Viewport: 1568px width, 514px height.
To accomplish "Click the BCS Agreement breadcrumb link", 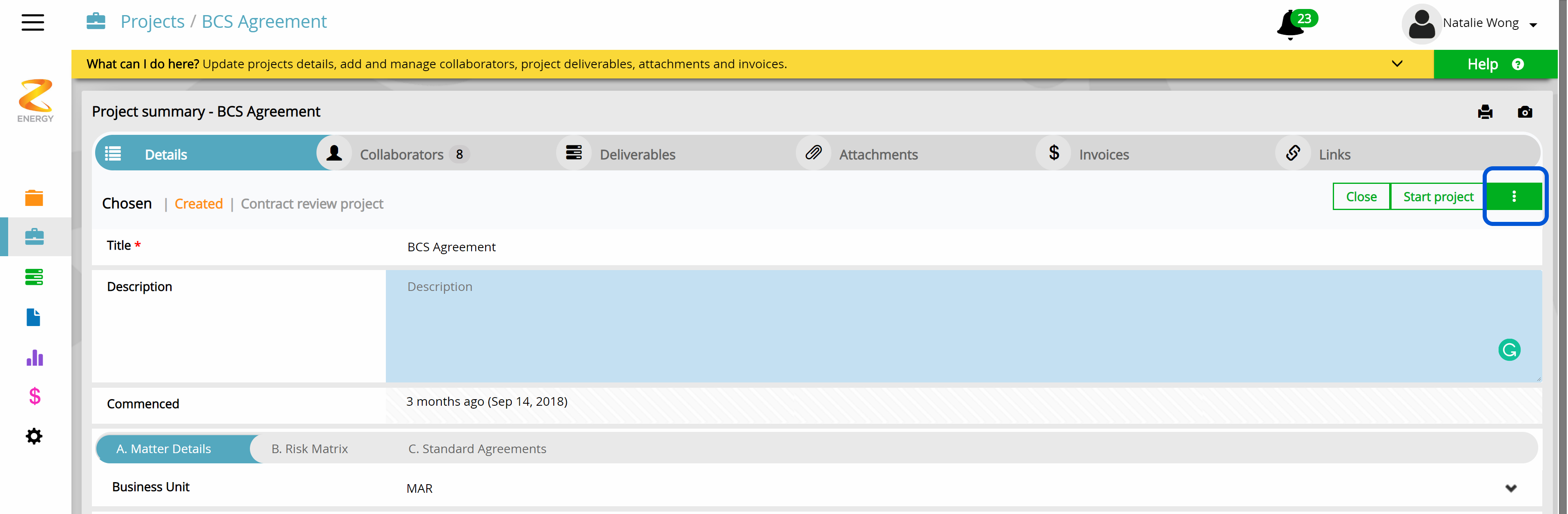I will click(x=264, y=21).
